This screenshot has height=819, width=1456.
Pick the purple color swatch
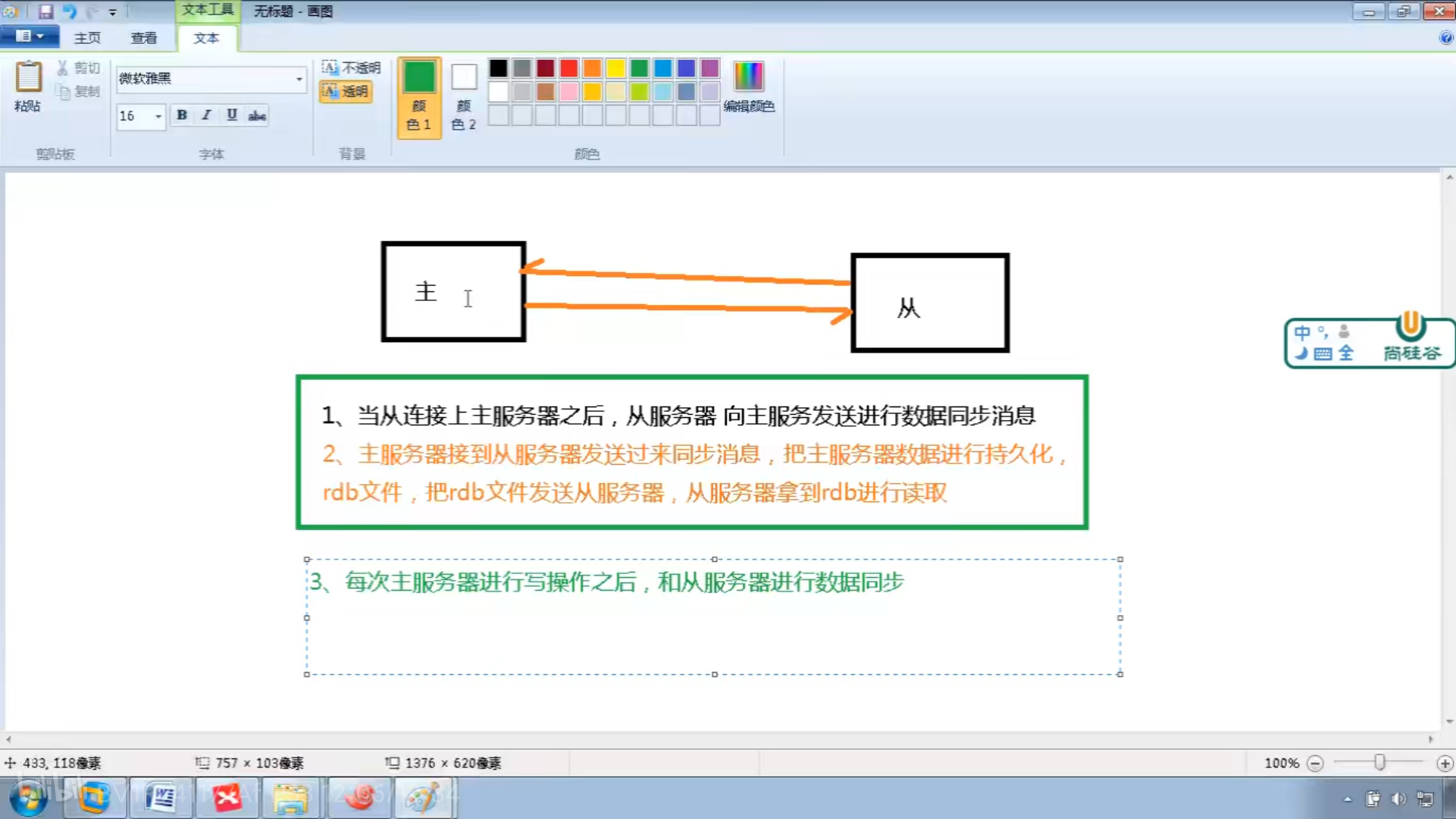(709, 68)
